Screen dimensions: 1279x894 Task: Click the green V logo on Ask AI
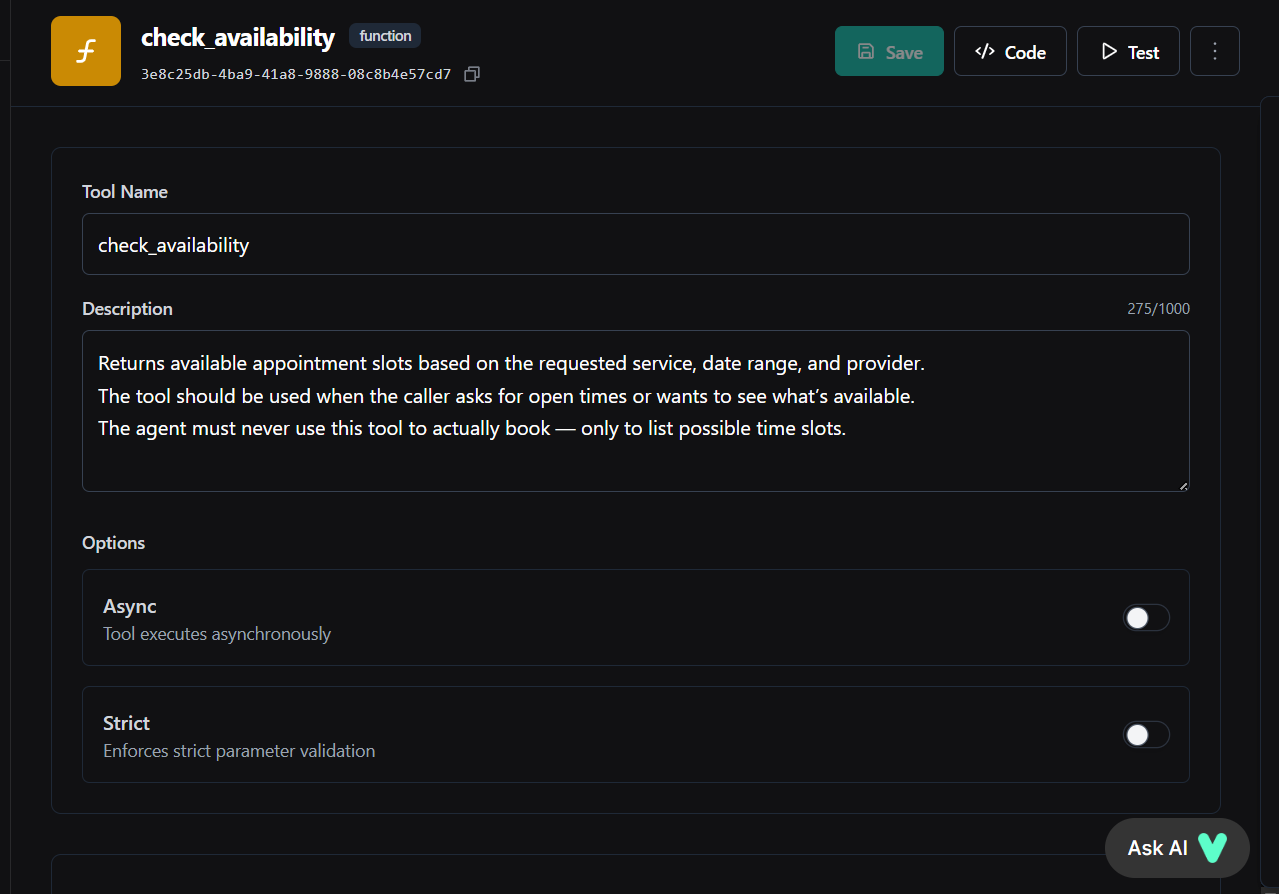coord(1213,848)
